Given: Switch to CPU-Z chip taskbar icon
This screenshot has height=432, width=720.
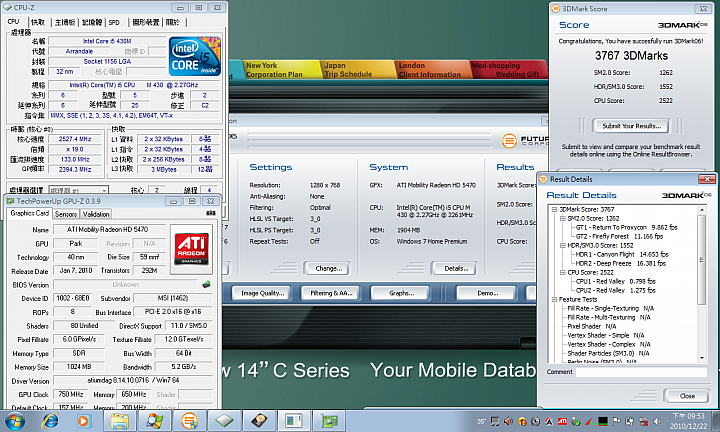Looking at the screenshot, I should [x=224, y=421].
